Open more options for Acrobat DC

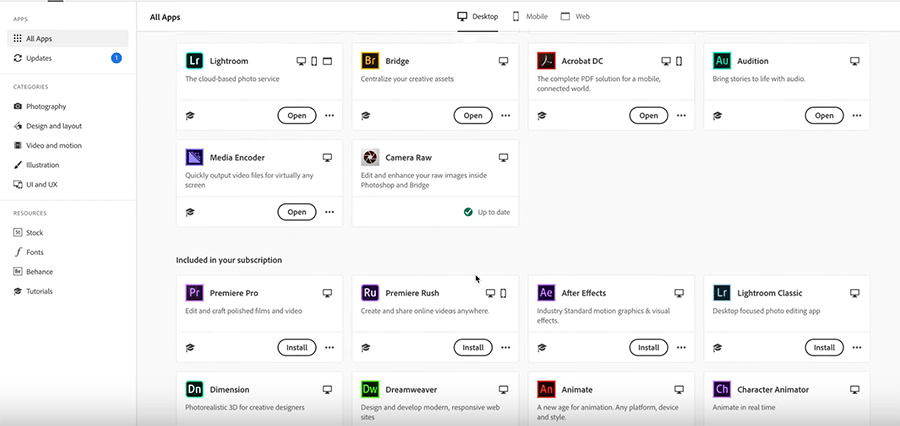(x=681, y=115)
